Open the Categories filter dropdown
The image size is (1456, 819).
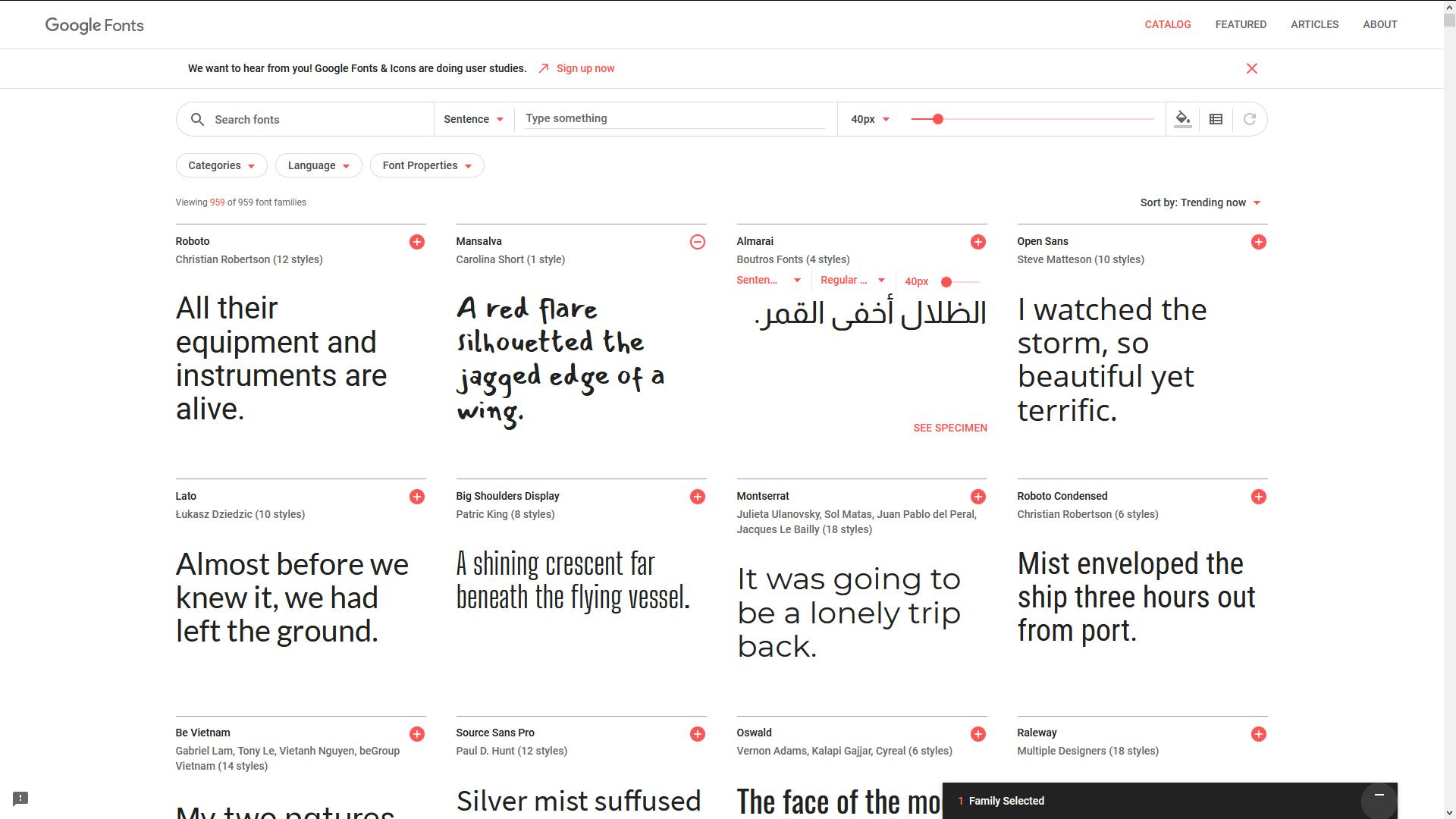tap(221, 165)
